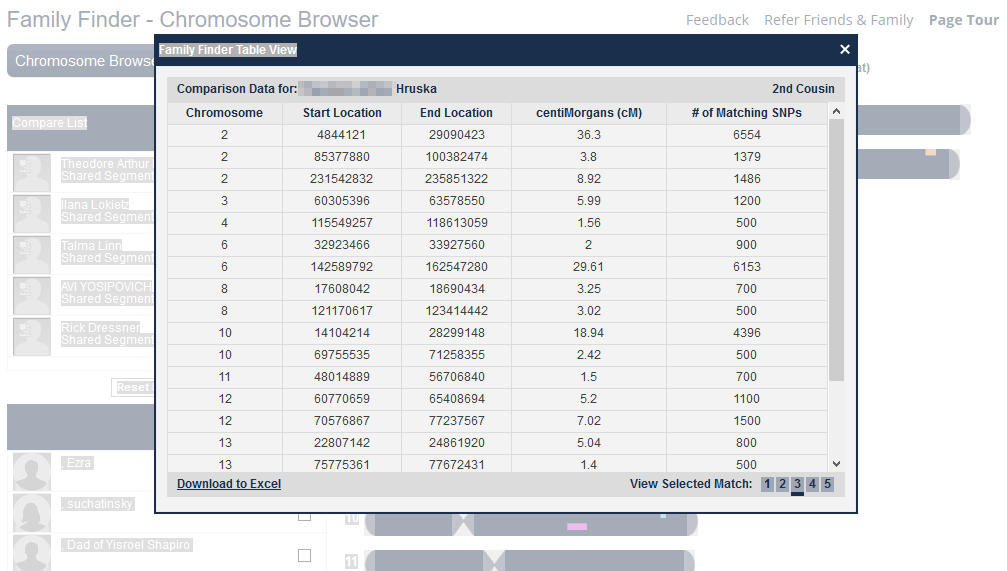Click AVI YOSIPOVICH's profile thumbnail
Screen dimensions: 1007x571
click(31, 295)
